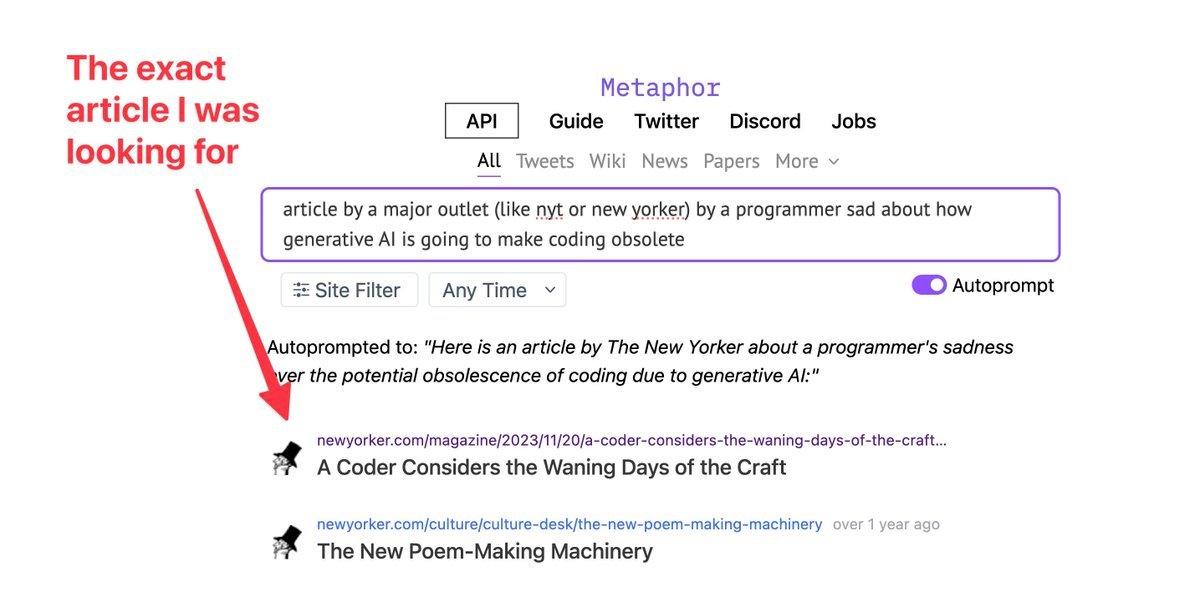This screenshot has width=1200, height=597.
Task: Open the Discord navigation link
Action: 765,121
